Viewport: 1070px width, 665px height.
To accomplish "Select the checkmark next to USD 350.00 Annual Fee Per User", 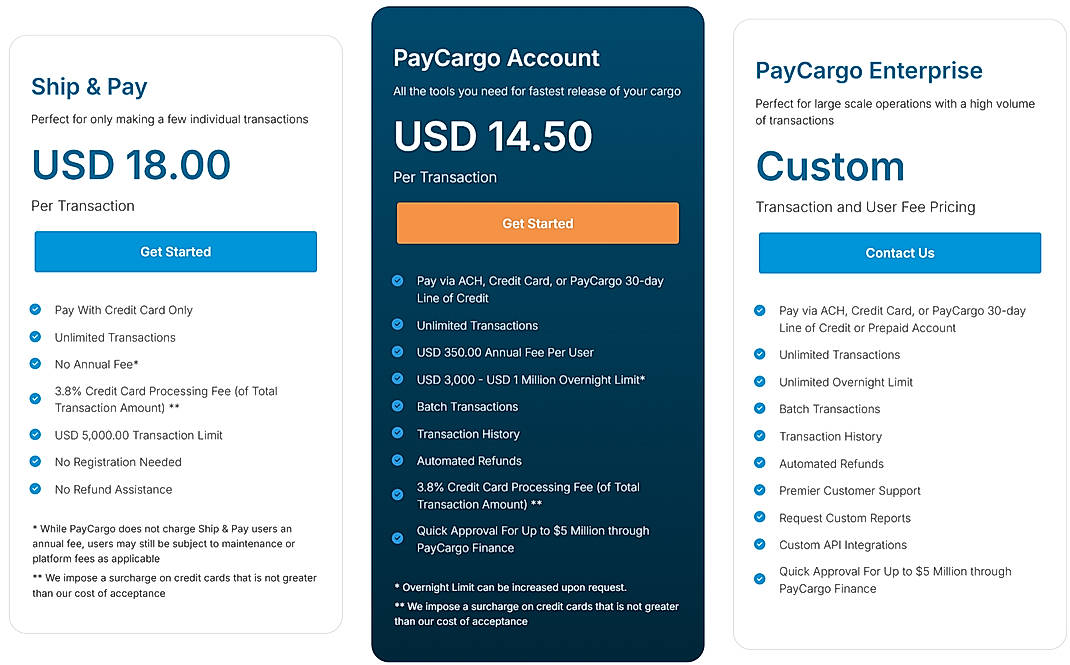I will coord(398,353).
